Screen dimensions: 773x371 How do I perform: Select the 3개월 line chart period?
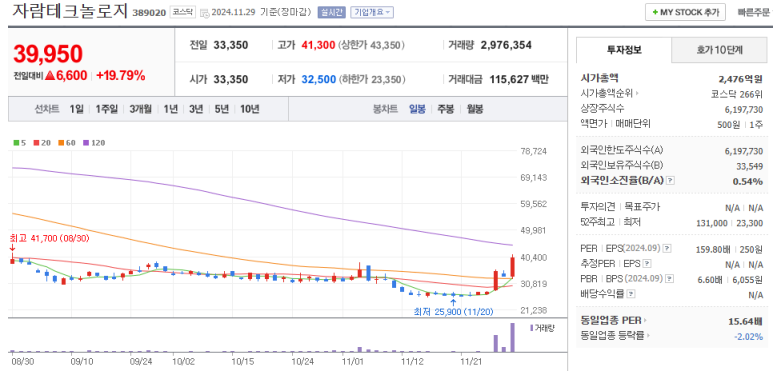coord(141,109)
